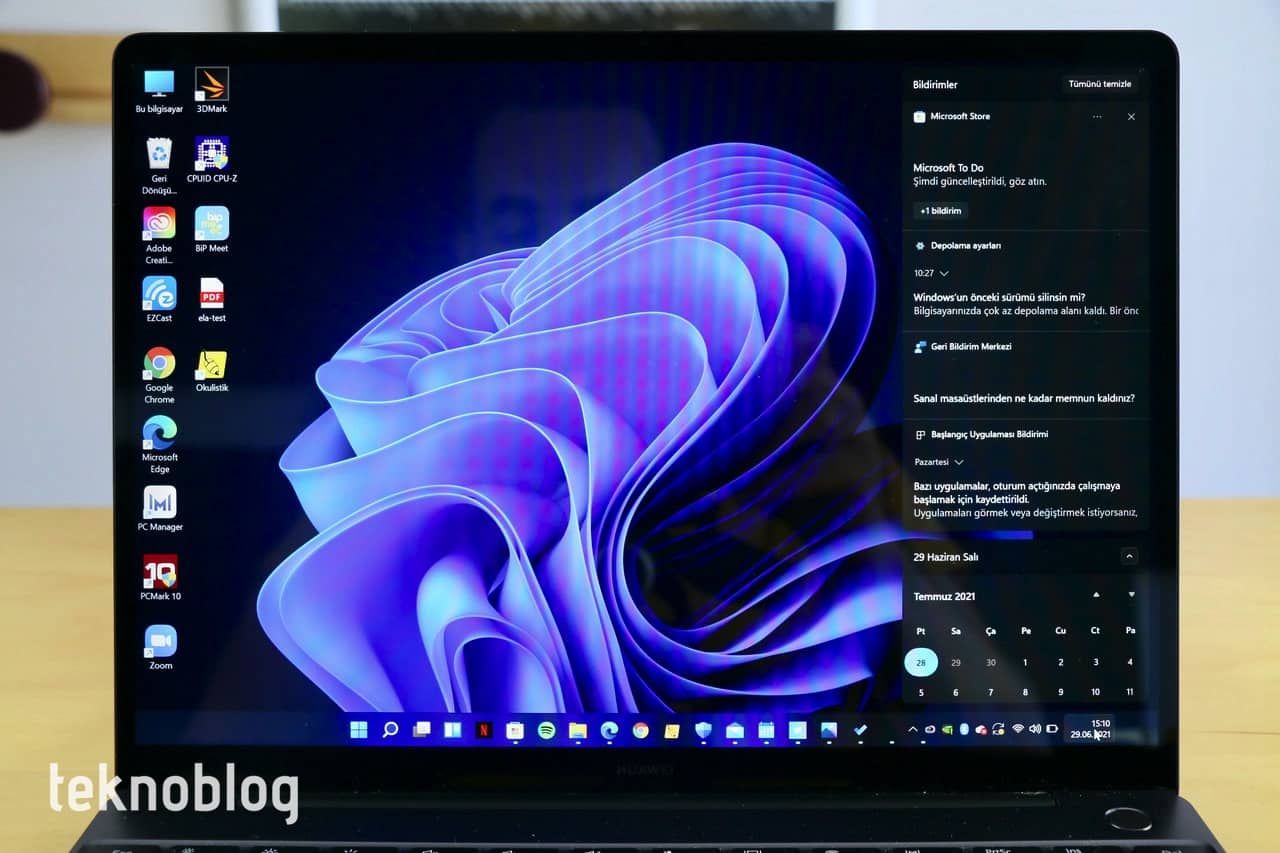Screen dimensions: 1280x853
Task: Select the CPUID CPU-Z desktop icon
Action: coord(211,156)
